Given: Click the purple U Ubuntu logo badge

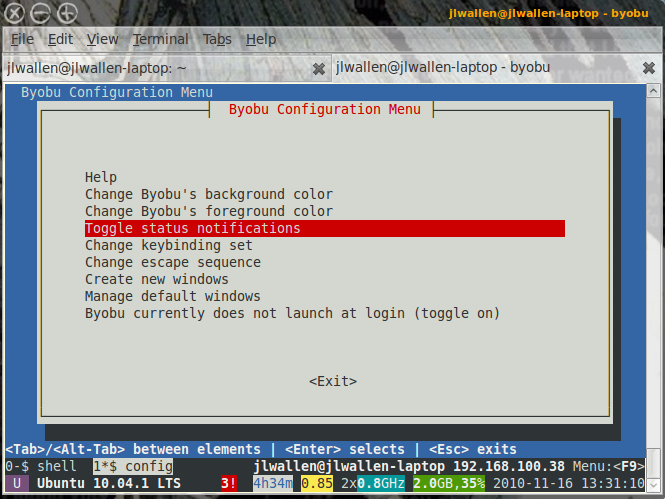Looking at the screenshot, I should click(17, 484).
